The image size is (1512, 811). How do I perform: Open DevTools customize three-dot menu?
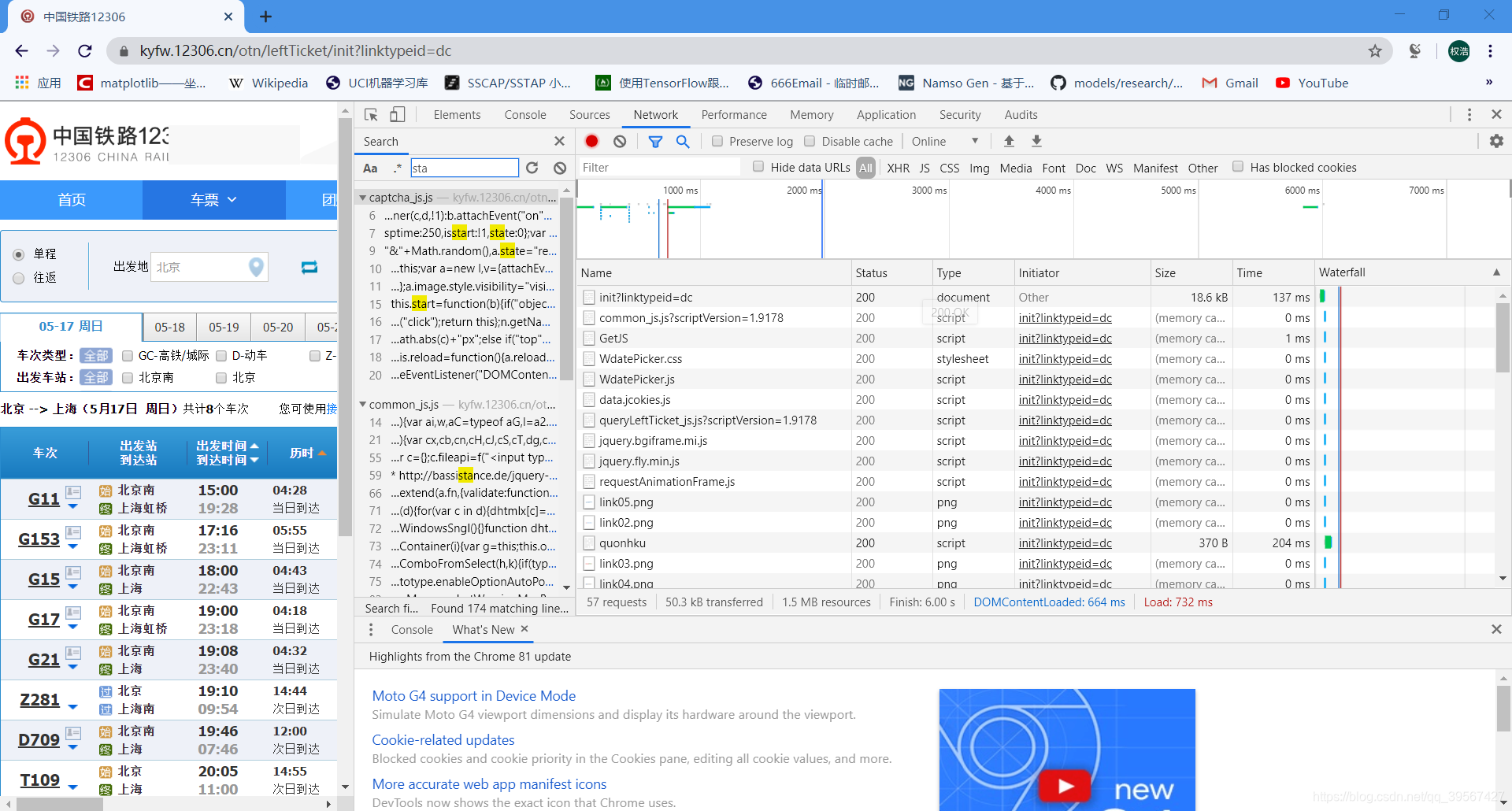[1469, 115]
